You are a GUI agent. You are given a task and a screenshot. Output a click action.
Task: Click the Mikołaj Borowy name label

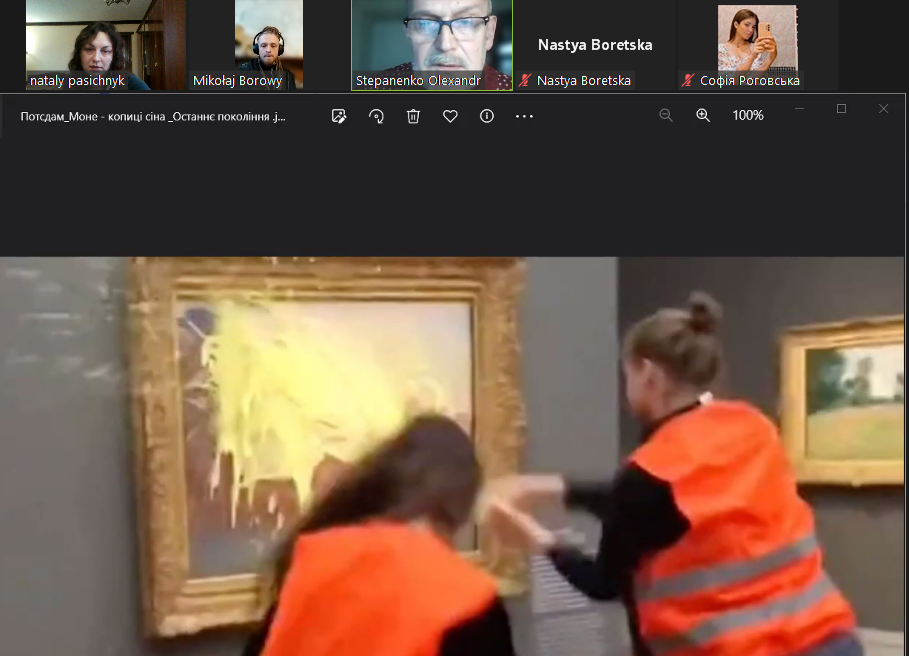click(238, 81)
